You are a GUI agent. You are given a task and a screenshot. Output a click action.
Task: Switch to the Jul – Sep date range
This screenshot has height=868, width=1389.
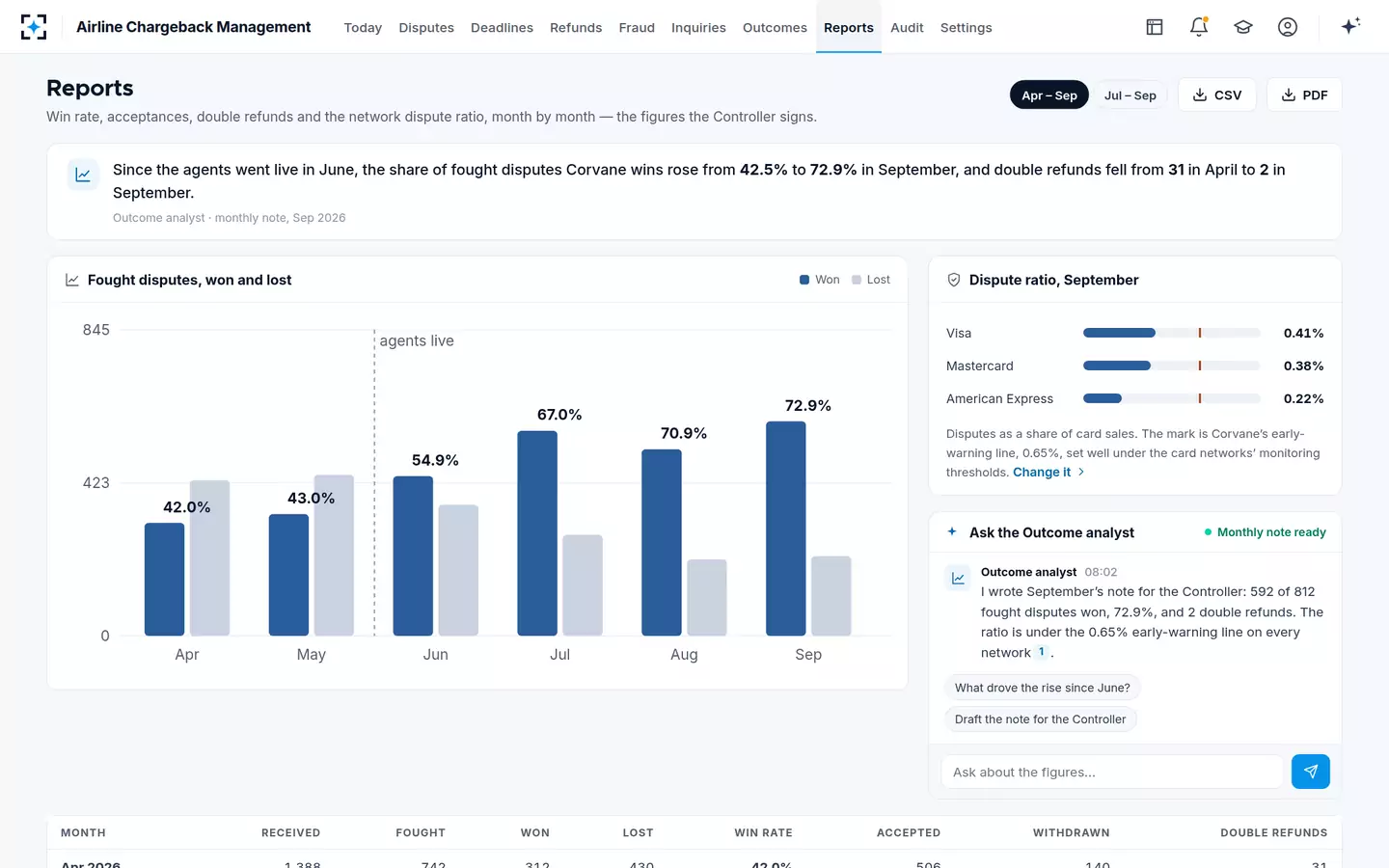1130,95
